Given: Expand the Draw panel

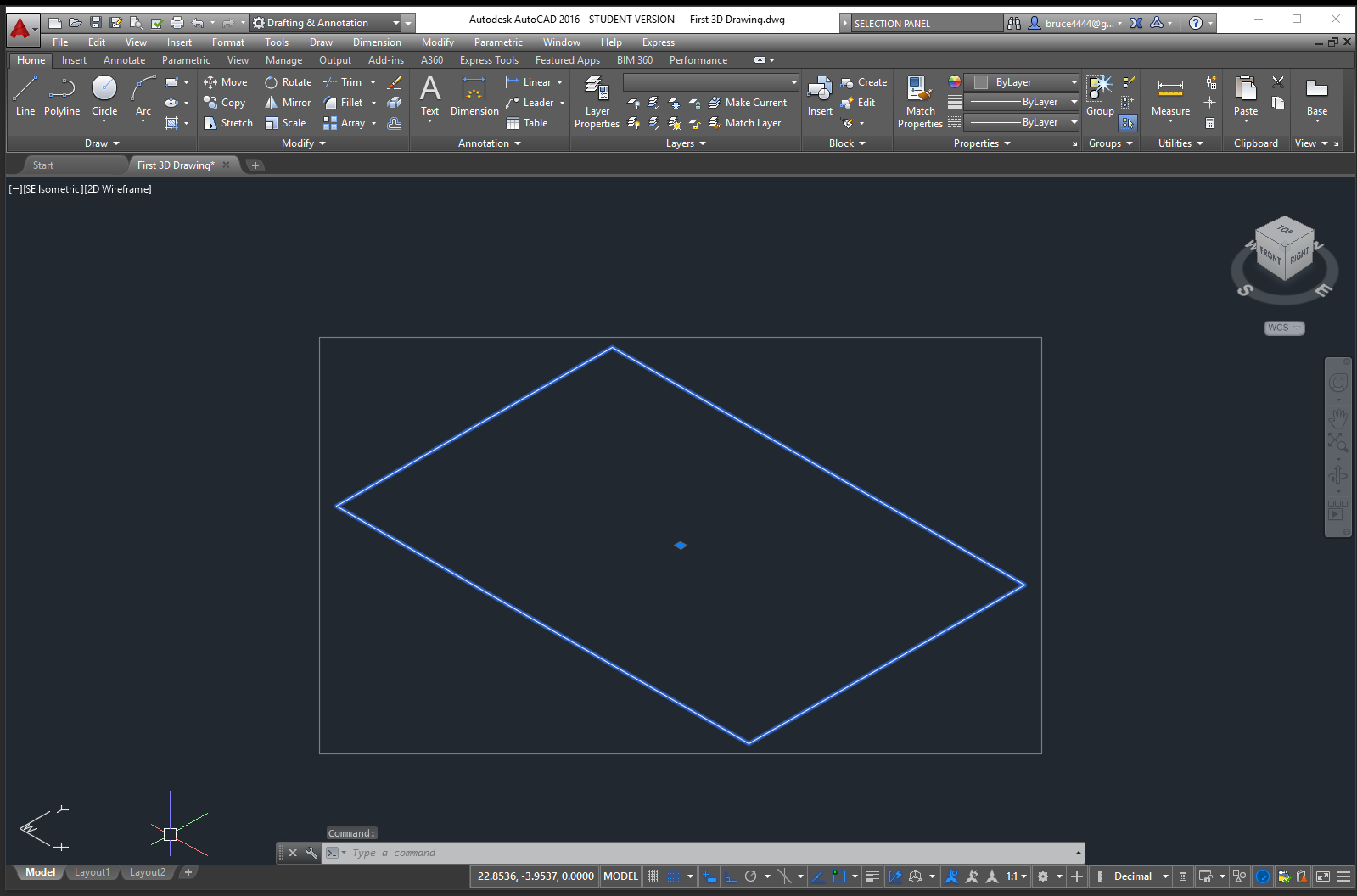Looking at the screenshot, I should pos(103,143).
